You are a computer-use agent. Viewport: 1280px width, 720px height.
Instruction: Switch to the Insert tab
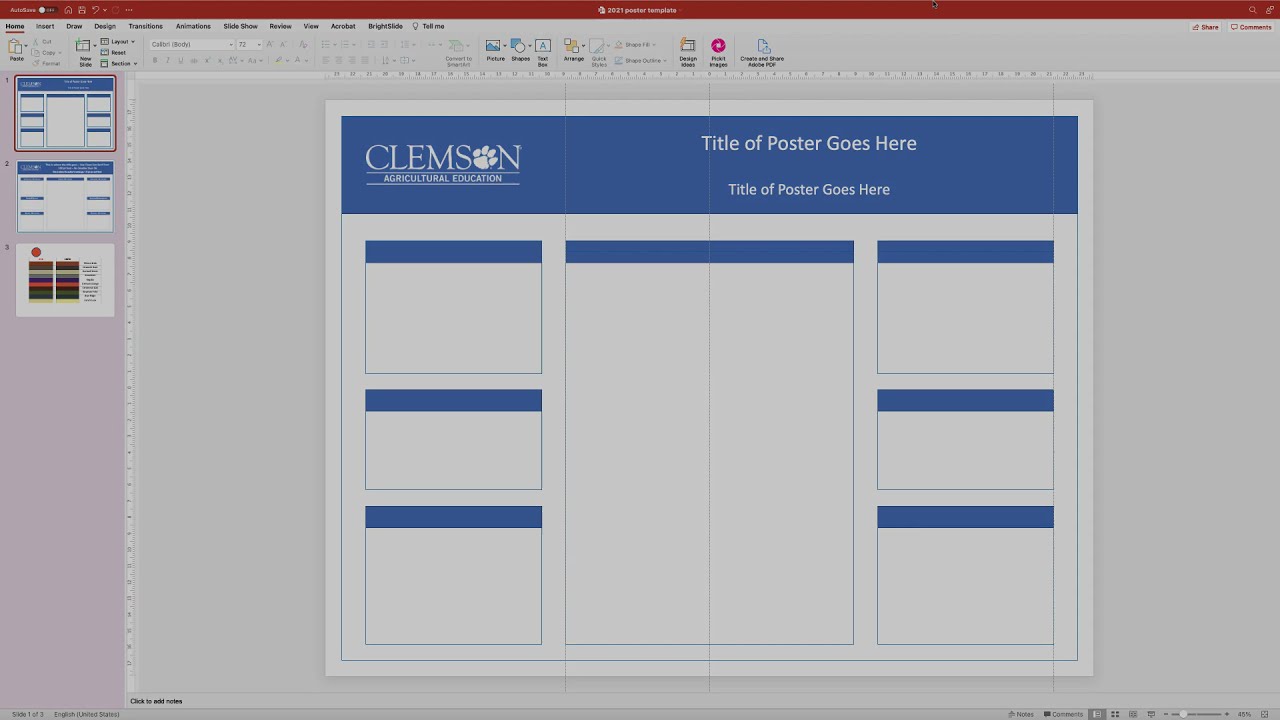coord(45,26)
